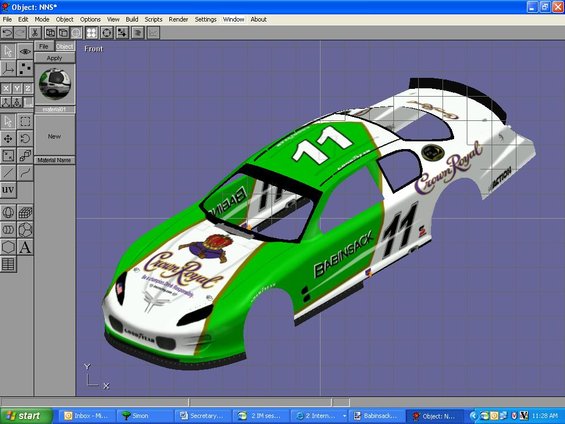The height and width of the screenshot is (424, 565).
Task: Choose the Point edit mode with dots
Action: pyautogui.click(x=25, y=68)
